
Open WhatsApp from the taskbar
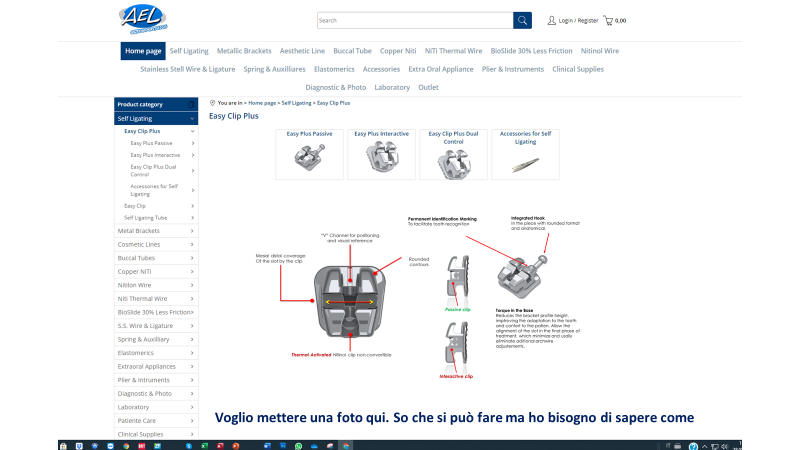tap(298, 446)
